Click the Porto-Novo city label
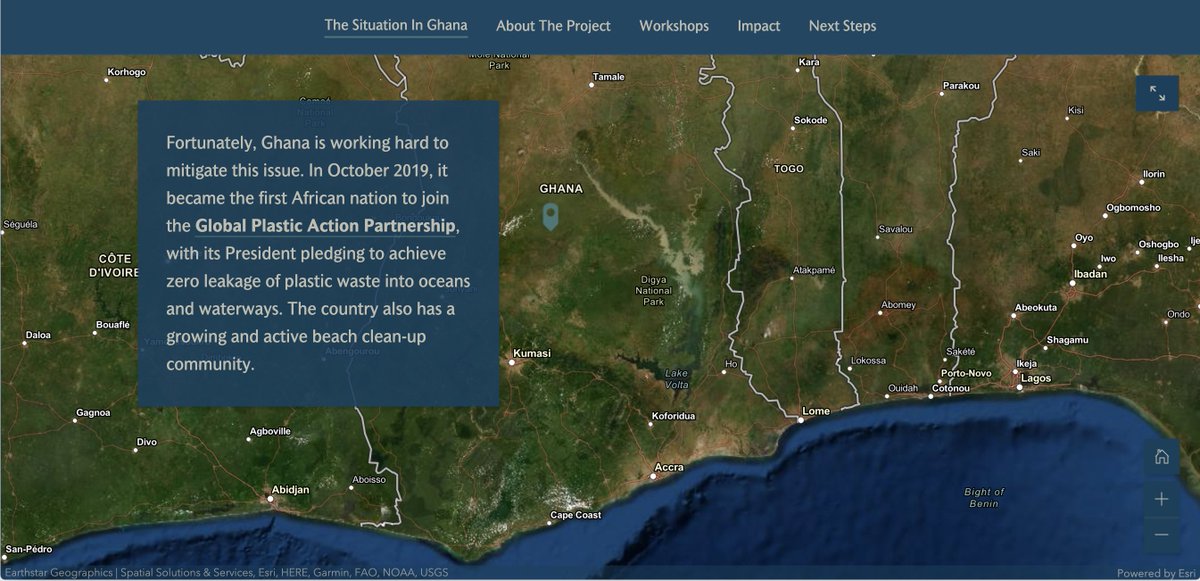1200x581 pixels. pyautogui.click(x=964, y=373)
